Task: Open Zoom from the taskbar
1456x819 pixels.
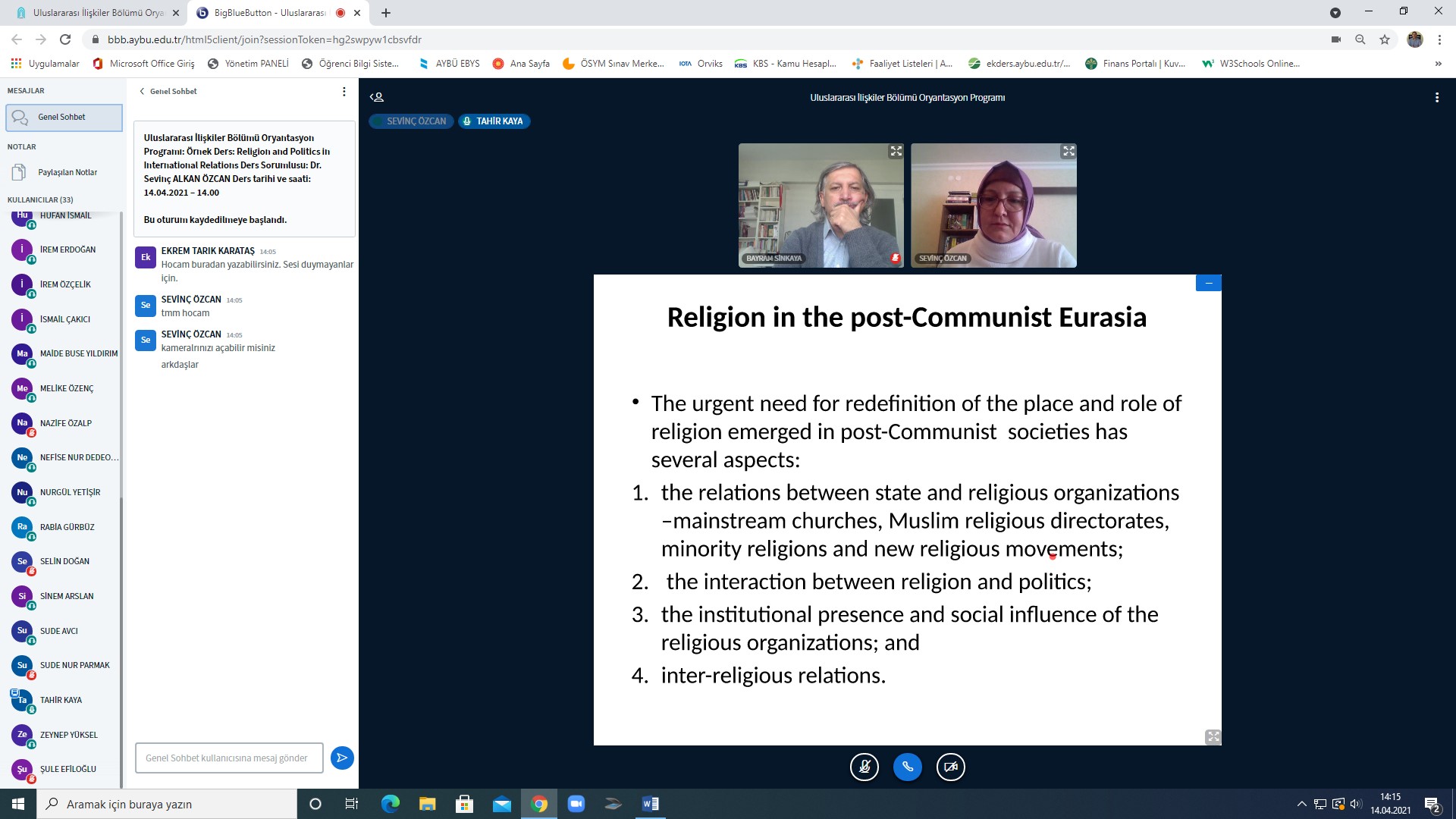Action: point(576,804)
